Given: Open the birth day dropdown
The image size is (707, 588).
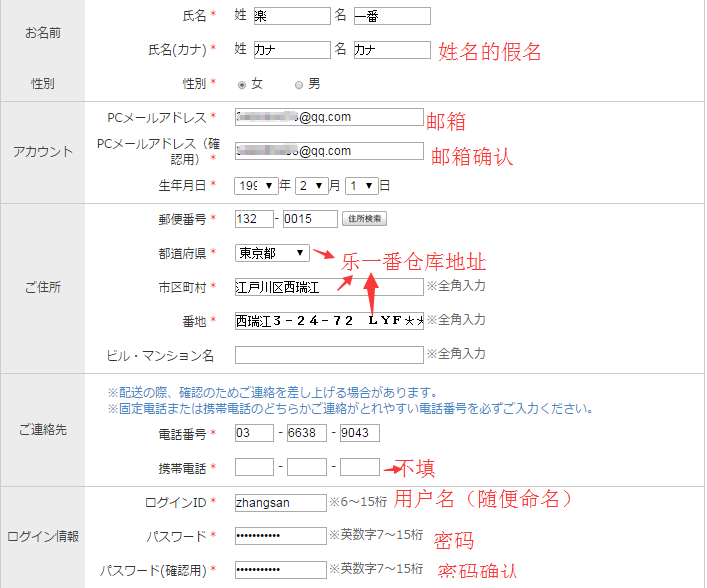Looking at the screenshot, I should 362,185.
